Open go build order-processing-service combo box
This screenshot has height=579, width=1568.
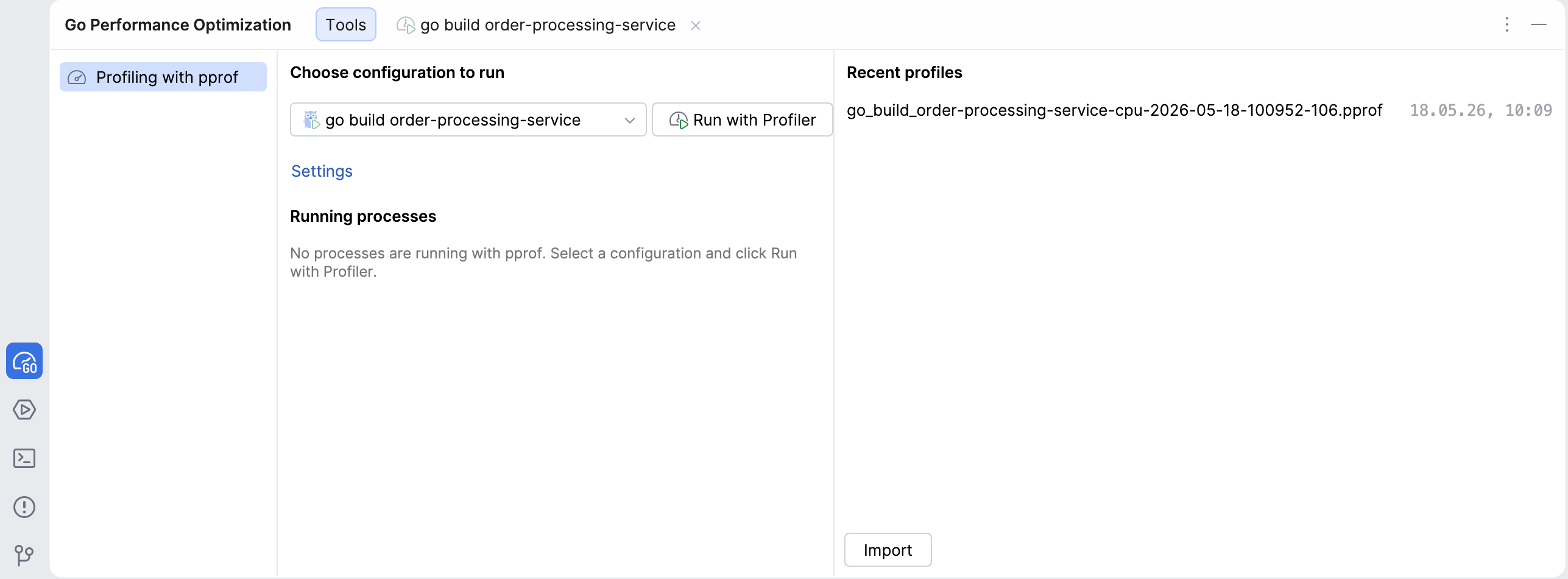point(468,119)
